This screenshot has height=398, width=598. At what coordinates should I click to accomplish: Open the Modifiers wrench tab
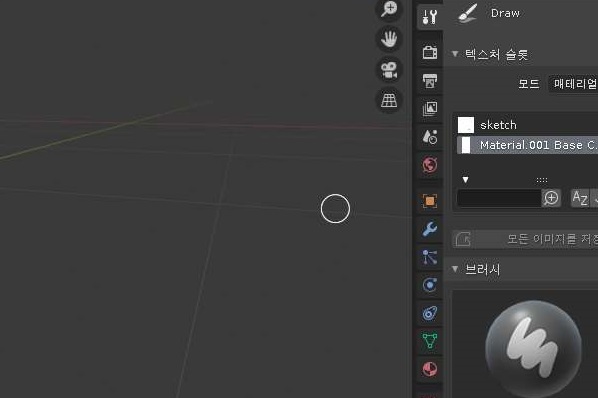coord(430,229)
